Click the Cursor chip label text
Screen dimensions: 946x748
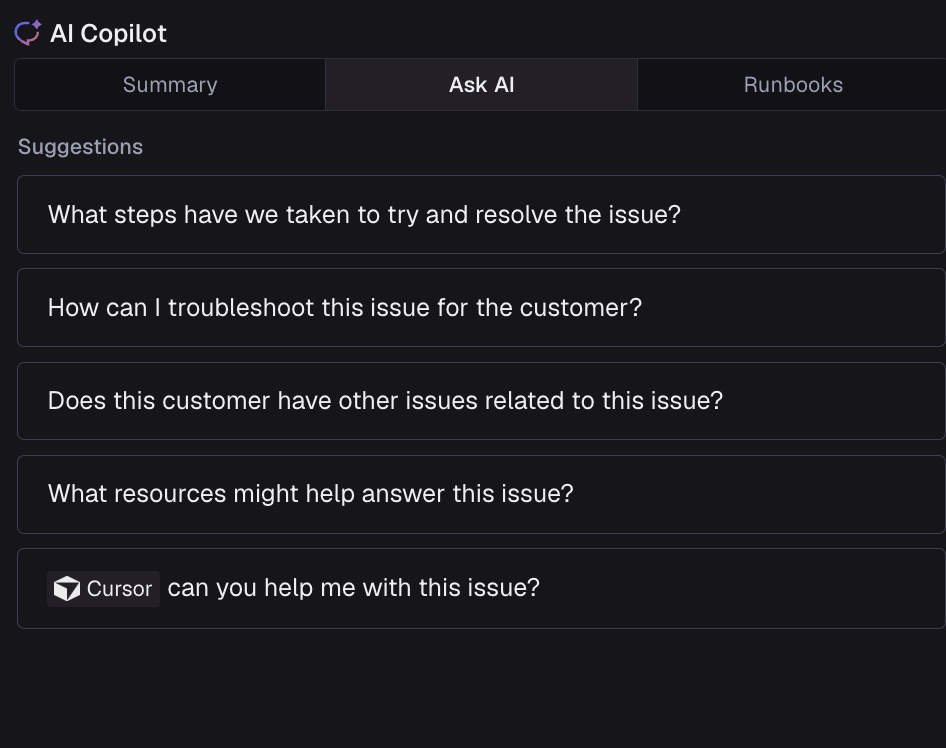119,589
